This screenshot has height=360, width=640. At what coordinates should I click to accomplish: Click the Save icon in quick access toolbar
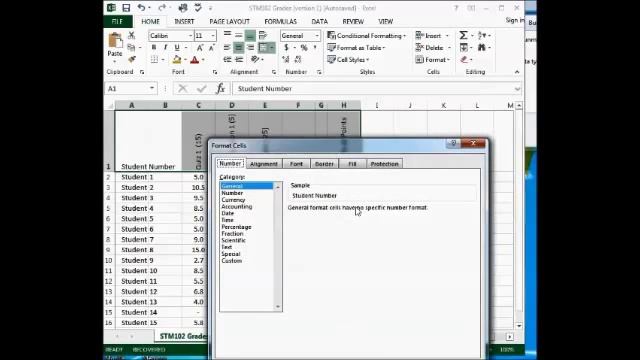[x=126, y=8]
